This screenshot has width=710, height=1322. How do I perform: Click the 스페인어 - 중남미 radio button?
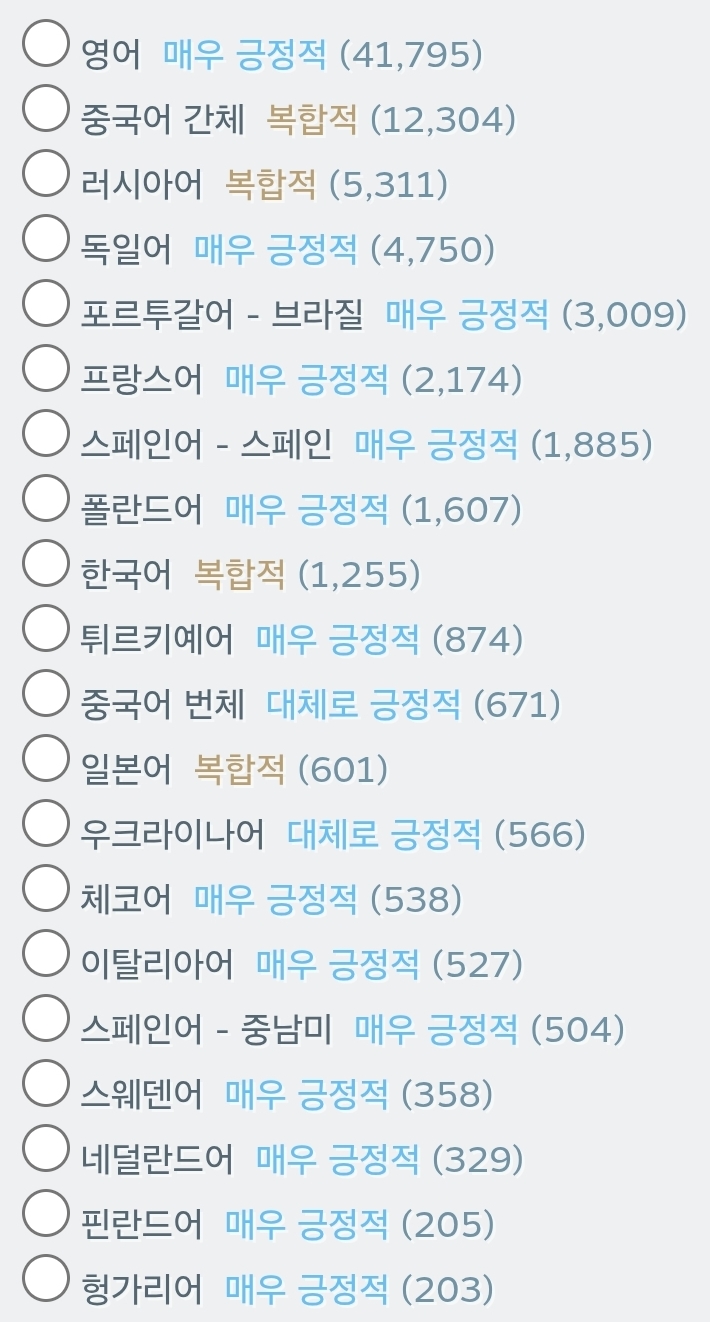pyautogui.click(x=45, y=1018)
